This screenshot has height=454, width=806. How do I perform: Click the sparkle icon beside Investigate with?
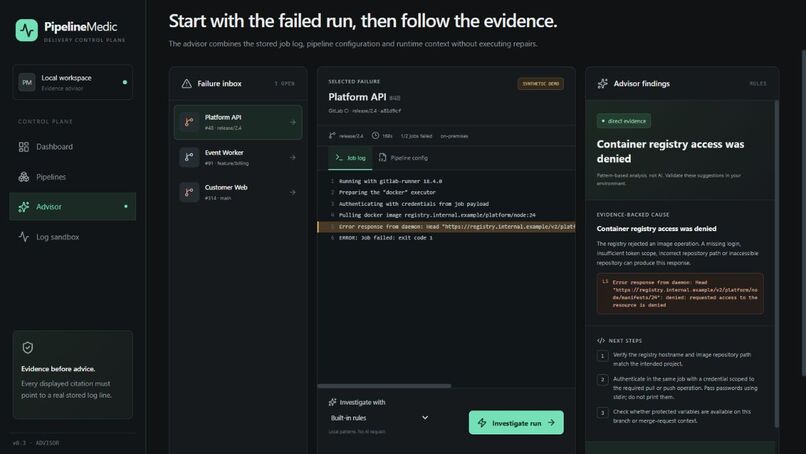click(333, 402)
